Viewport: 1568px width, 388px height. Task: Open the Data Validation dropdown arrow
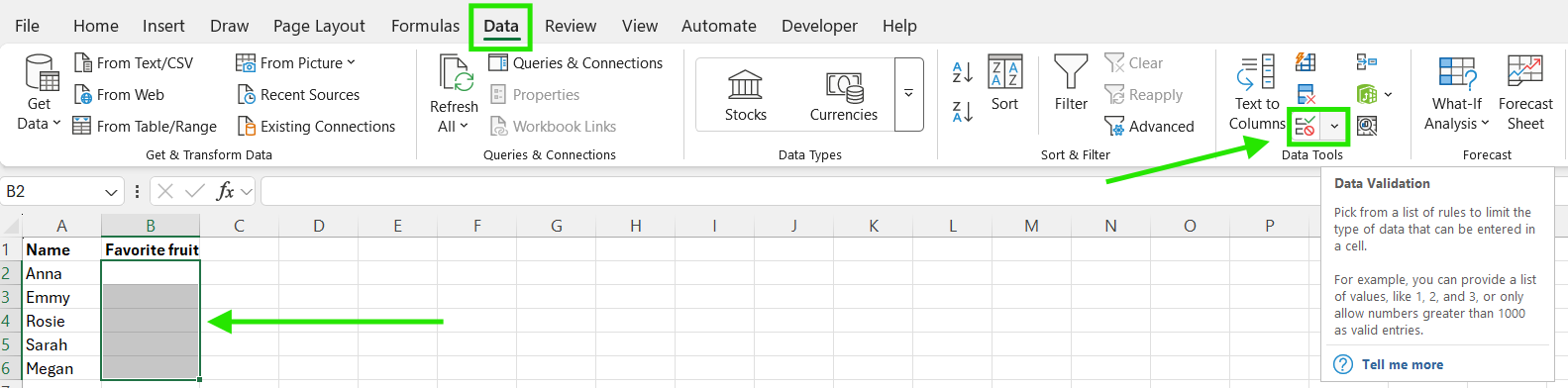pos(1334,126)
